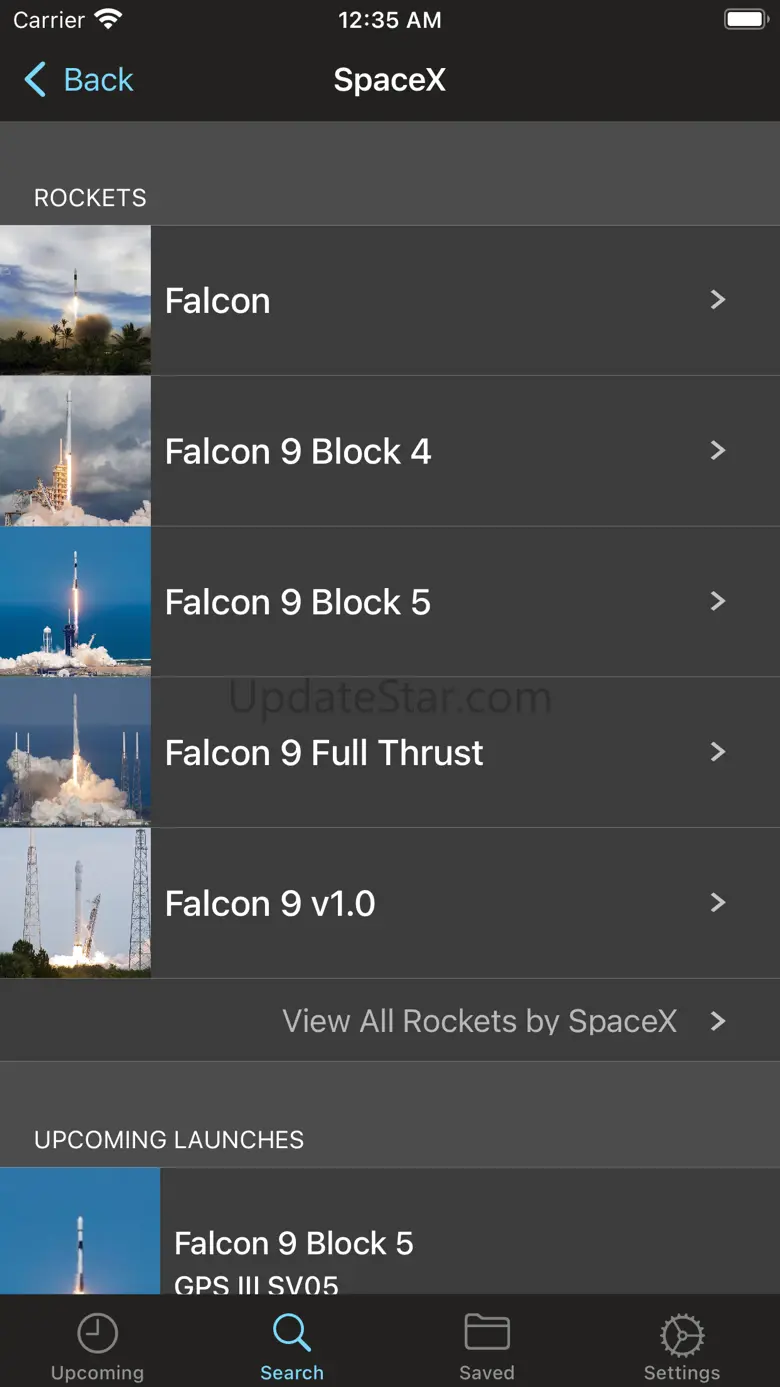Open the Falcon rocket thumbnail
The image size is (780, 1387).
click(x=75, y=300)
